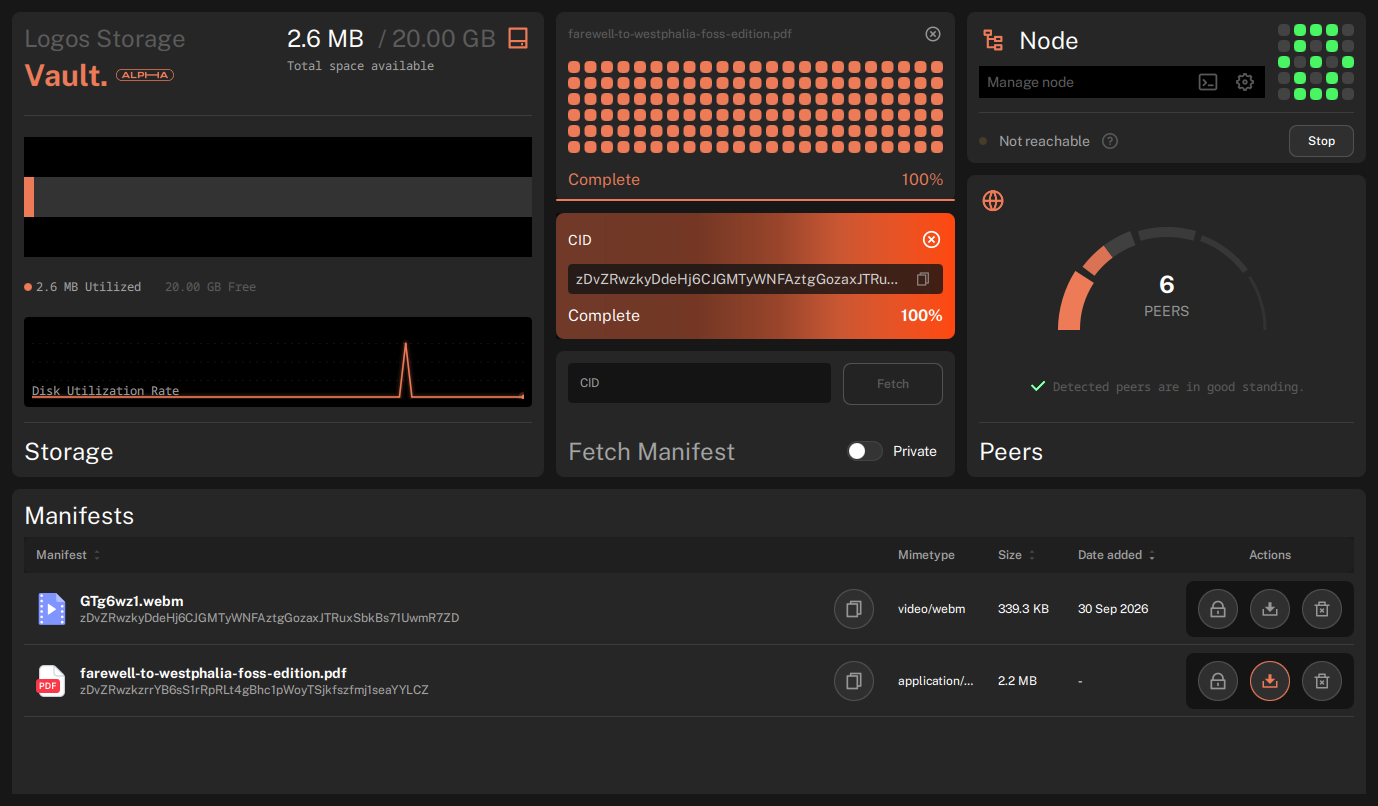This screenshot has width=1378, height=806.
Task: Toggle the Private switch on
Action: point(865,451)
